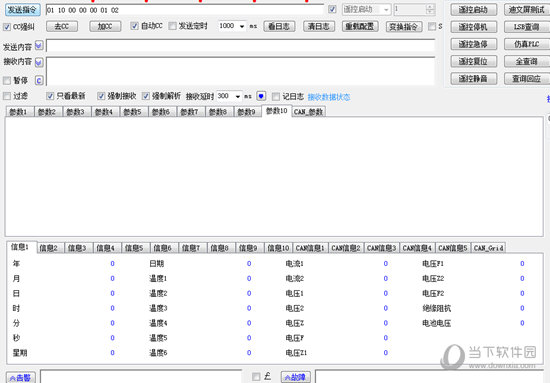
Task: Switch to the 参数5 tab
Action: click(x=133, y=112)
